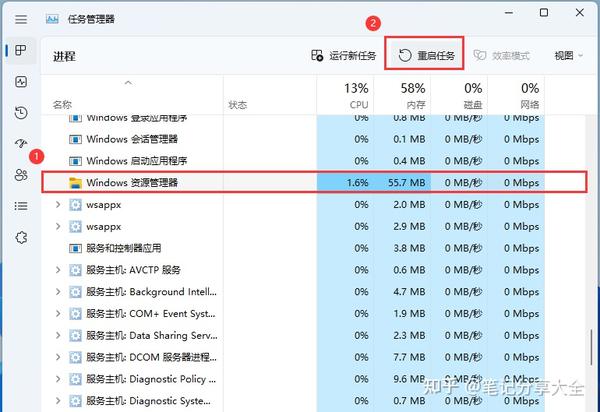Click gear icon of 服务主机: AVCTP 服务

(75, 270)
